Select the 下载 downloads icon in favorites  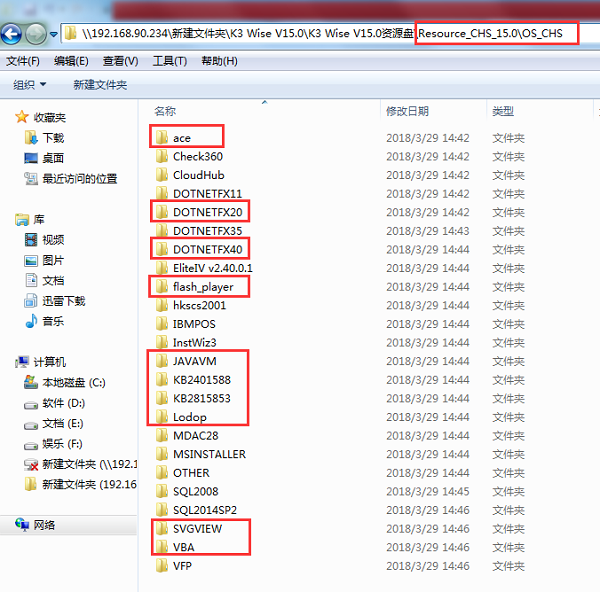[x=32, y=138]
